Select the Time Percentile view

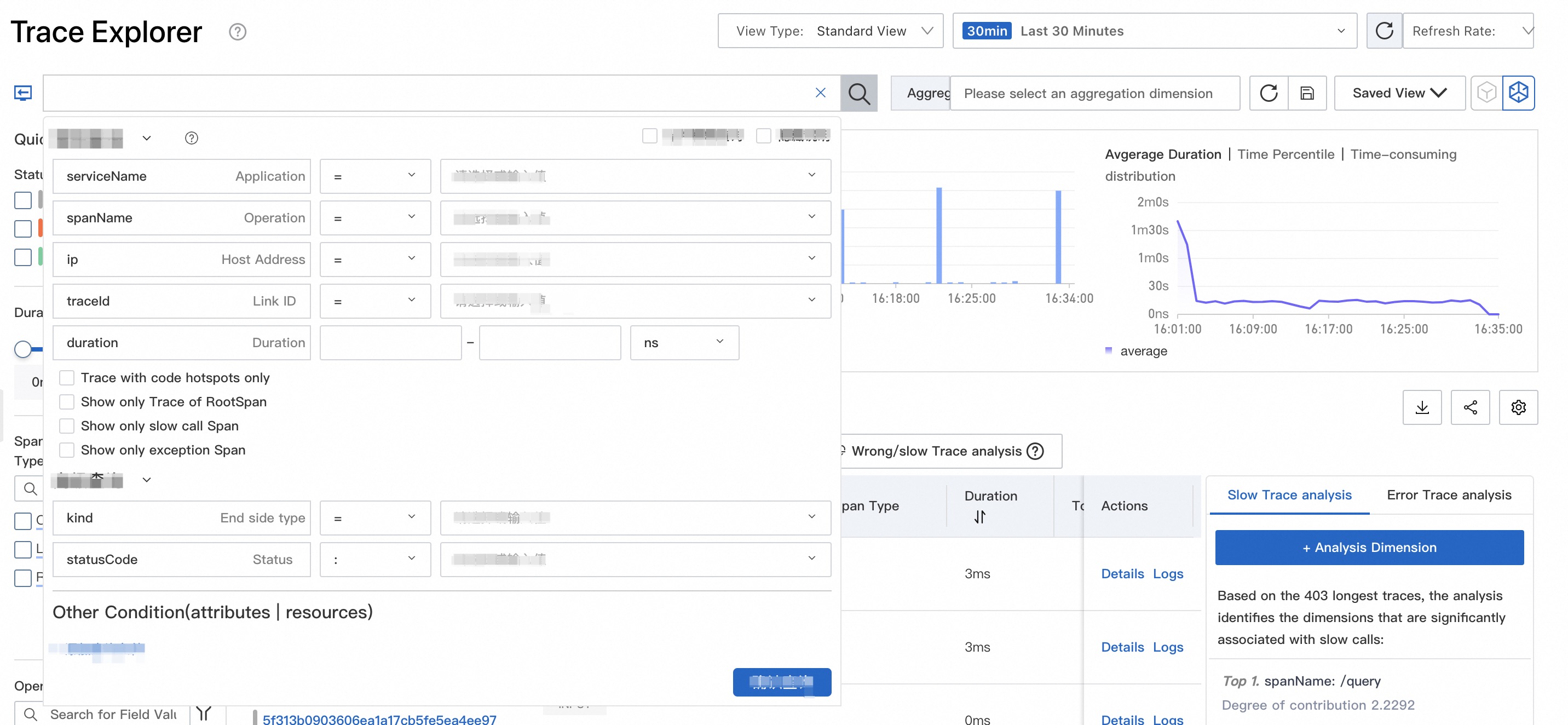tap(1285, 154)
